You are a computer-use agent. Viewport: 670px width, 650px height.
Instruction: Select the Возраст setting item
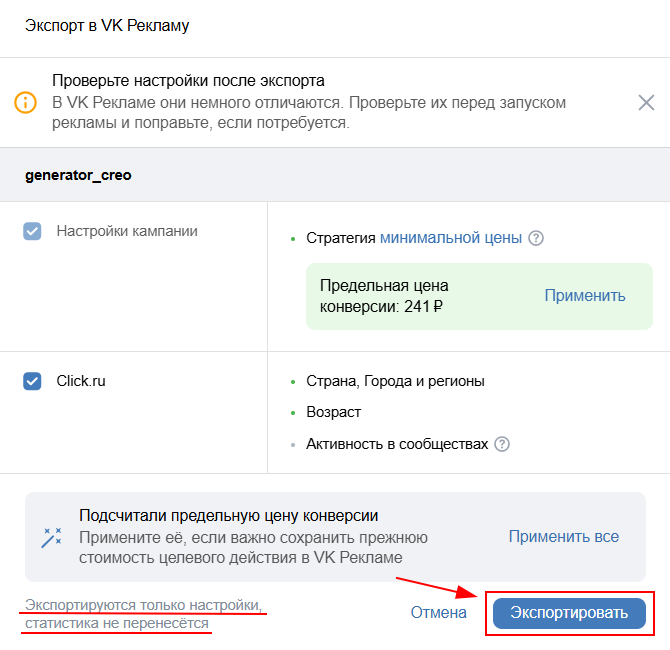pos(333,412)
